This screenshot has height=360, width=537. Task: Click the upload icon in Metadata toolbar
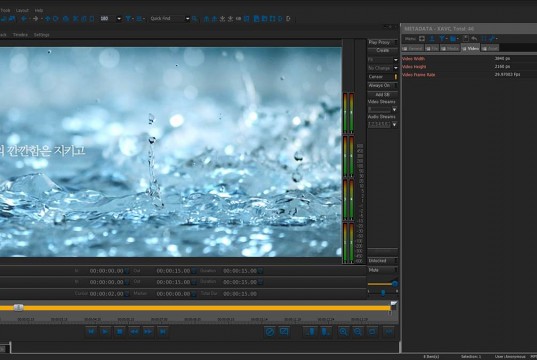432,39
